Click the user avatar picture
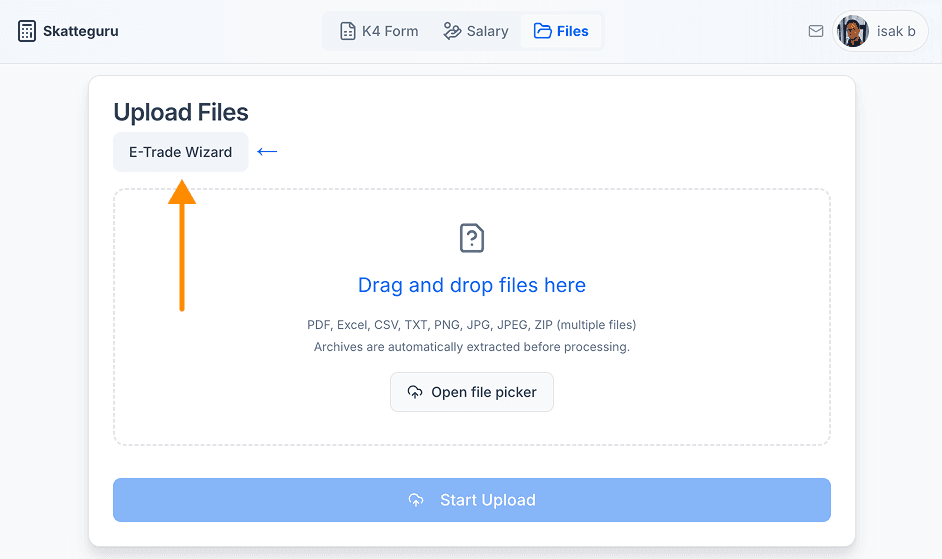The image size is (942, 559). pyautogui.click(x=852, y=31)
